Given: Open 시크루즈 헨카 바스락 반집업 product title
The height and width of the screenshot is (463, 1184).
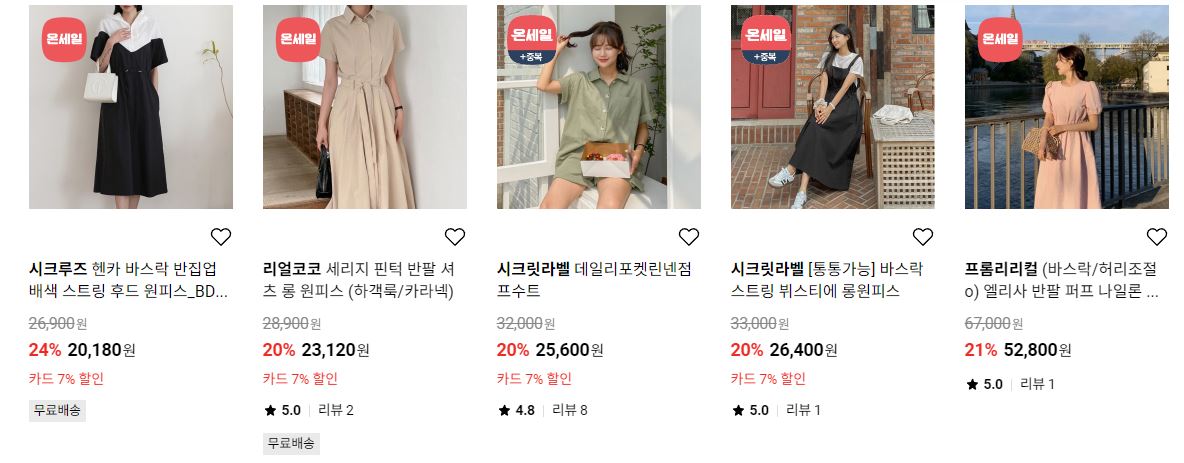Looking at the screenshot, I should (x=128, y=280).
